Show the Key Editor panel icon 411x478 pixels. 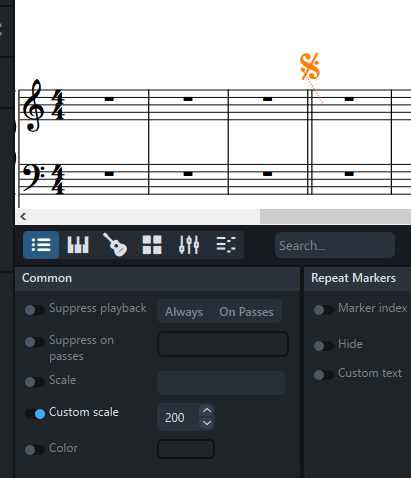(226, 245)
